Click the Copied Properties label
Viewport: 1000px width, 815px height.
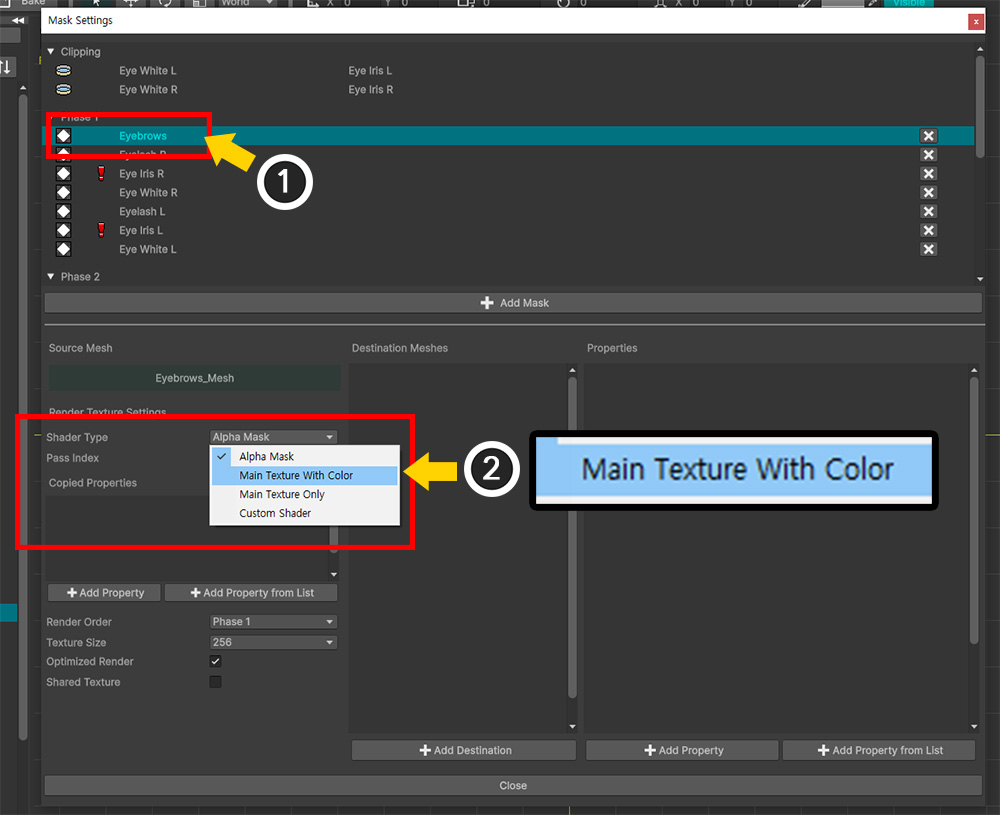tap(92, 483)
